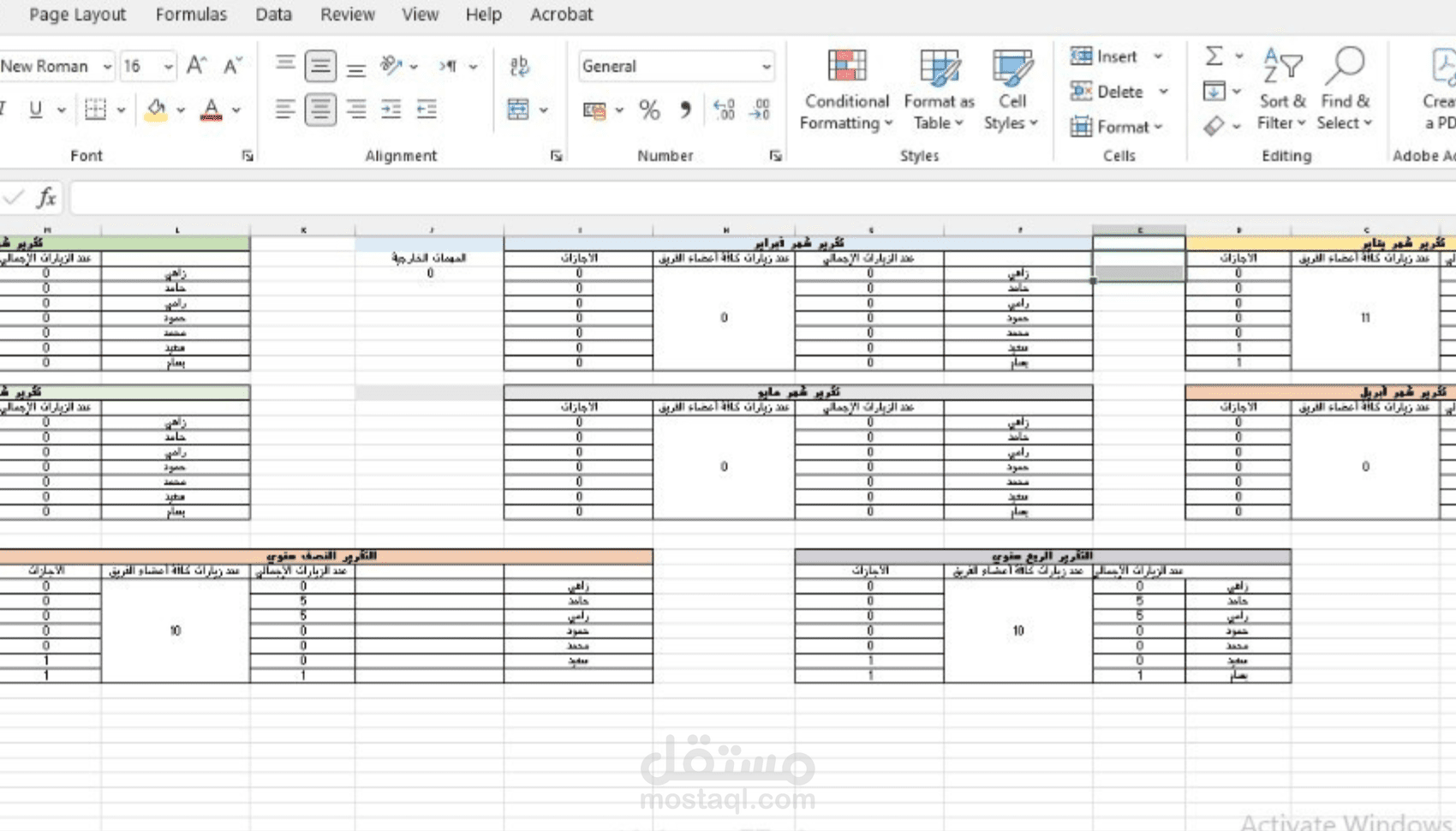Open the arrow next to Insert
Image resolution: width=1456 pixels, height=831 pixels.
tap(1158, 57)
